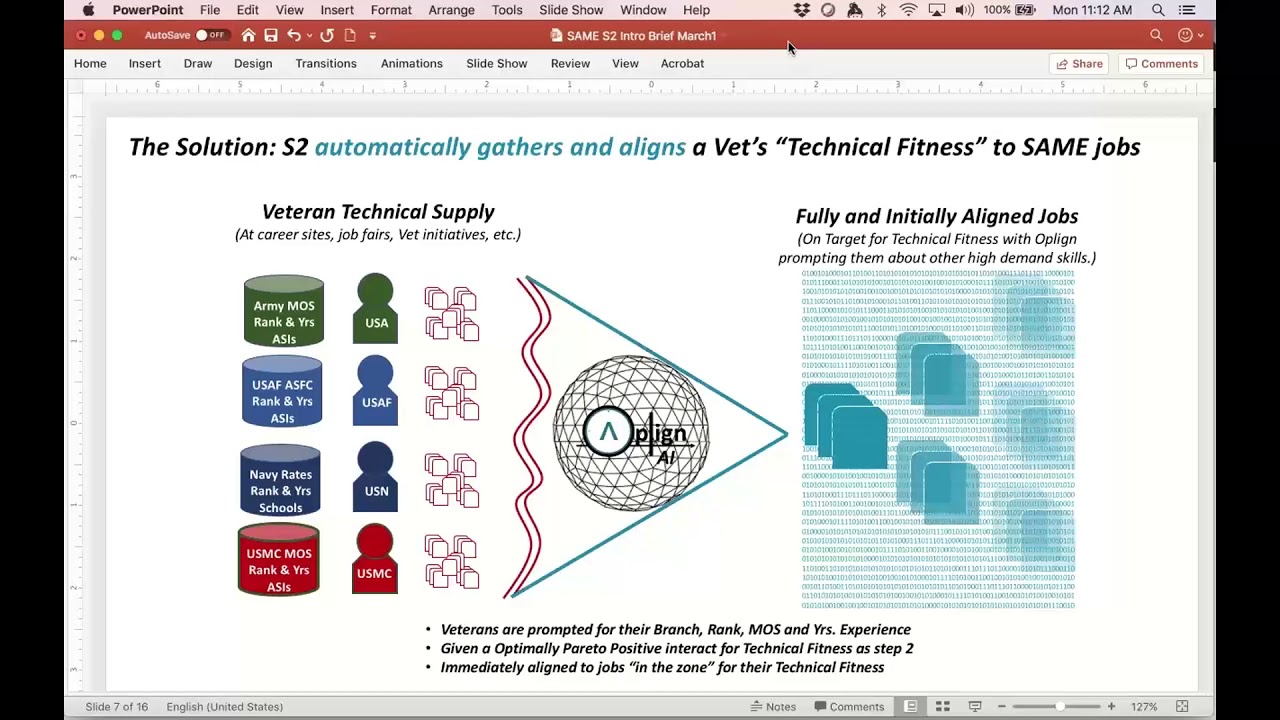Open the Help menu in the menu bar
1280x720 pixels.
(697, 10)
